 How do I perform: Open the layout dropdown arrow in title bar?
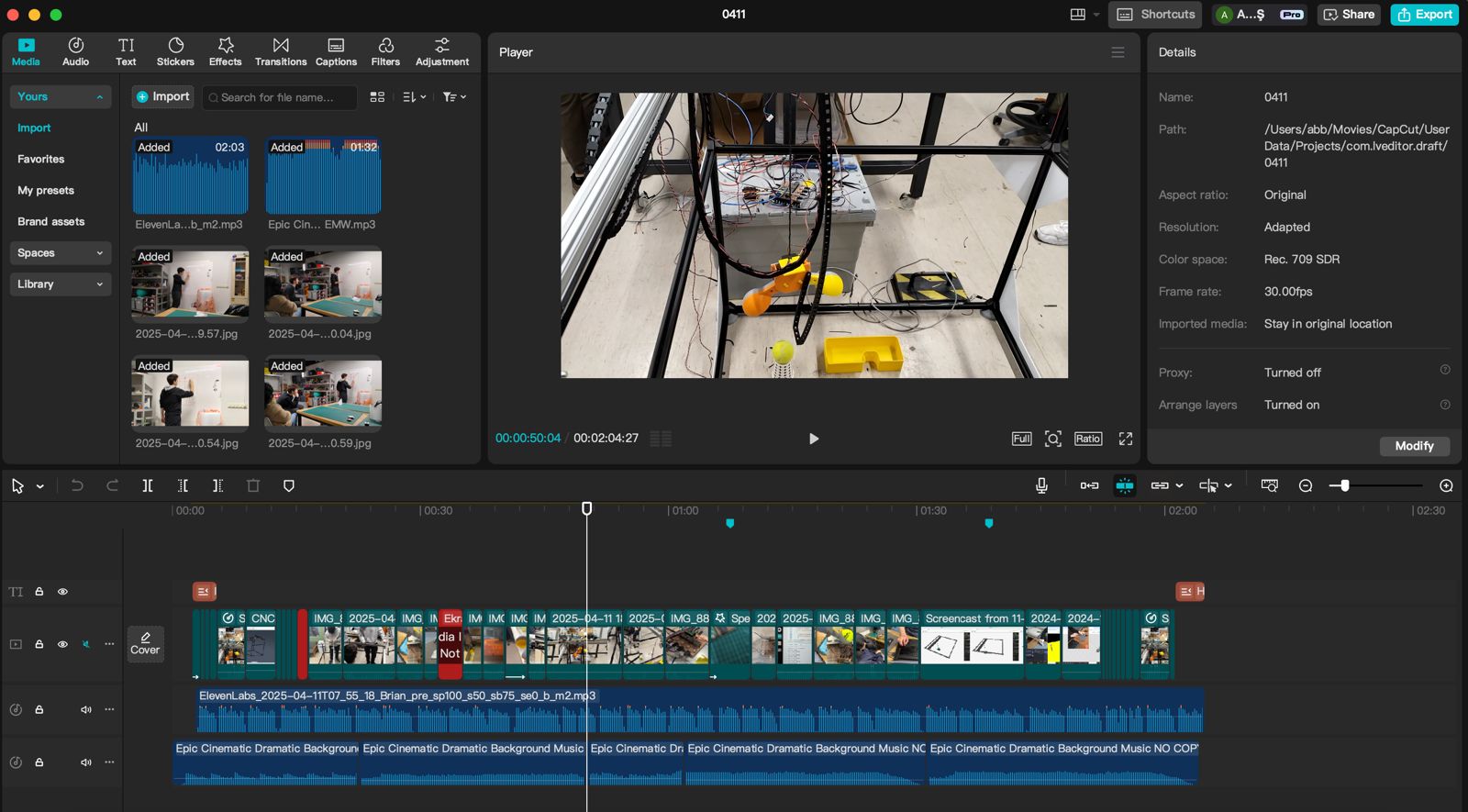click(1095, 14)
